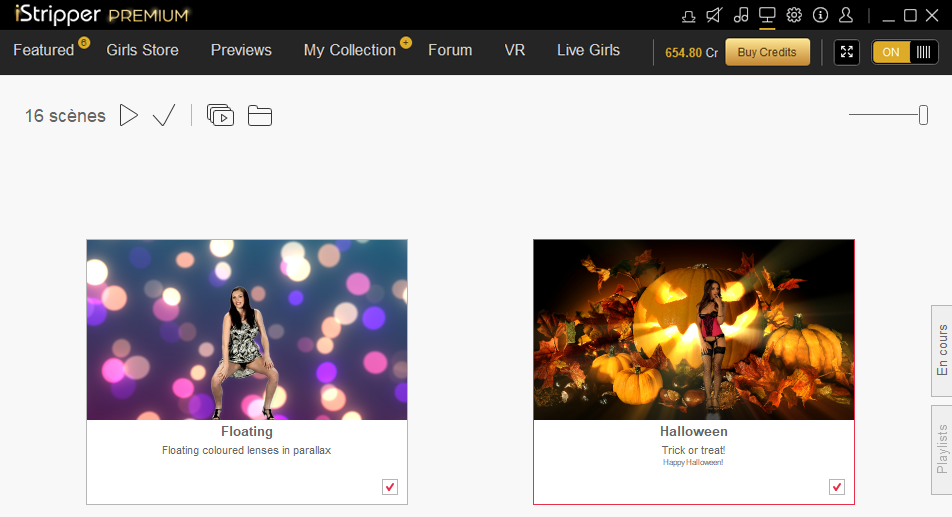The width and height of the screenshot is (952, 517).
Task: Click the Floating scene title text
Action: coord(246,431)
